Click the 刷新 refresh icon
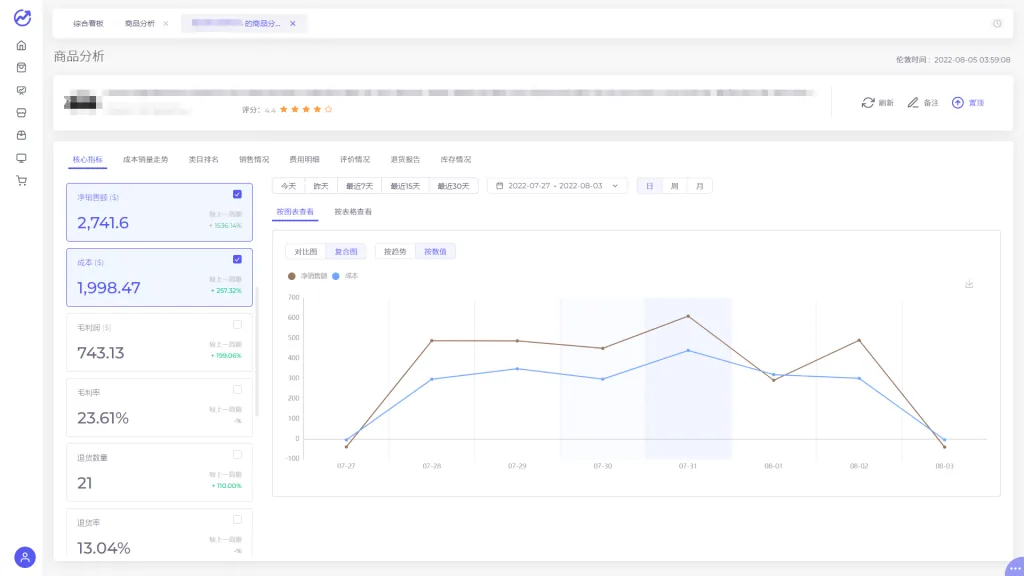The width and height of the screenshot is (1024, 576). click(x=868, y=103)
